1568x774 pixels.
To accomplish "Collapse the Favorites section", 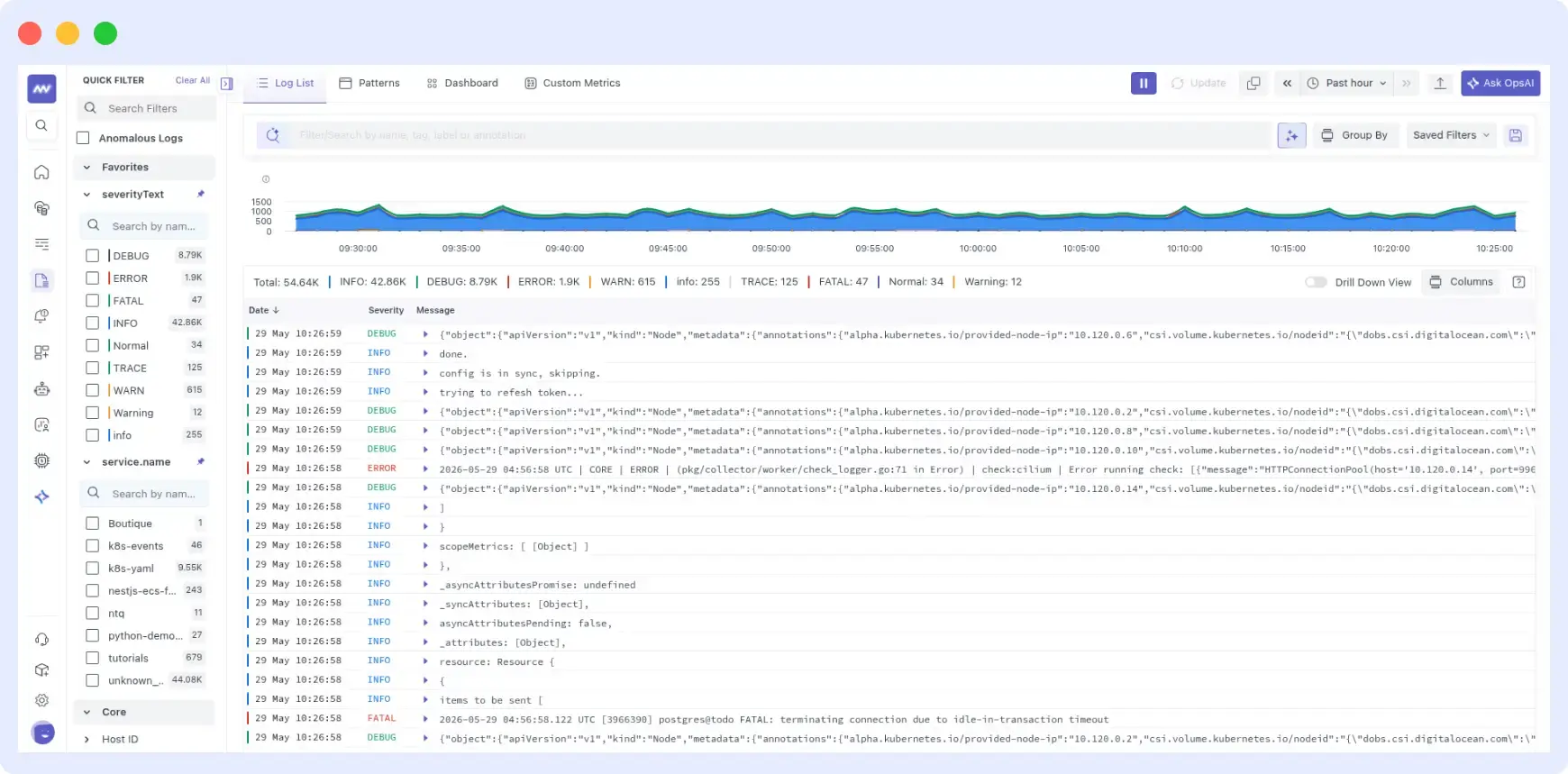I will click(87, 167).
